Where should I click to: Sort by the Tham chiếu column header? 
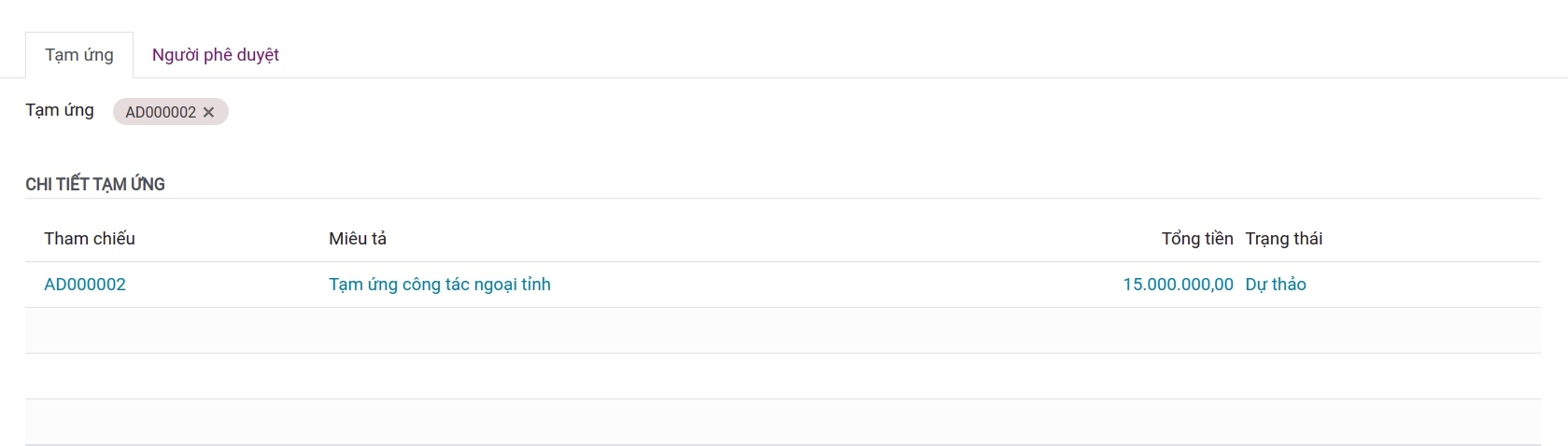click(90, 239)
